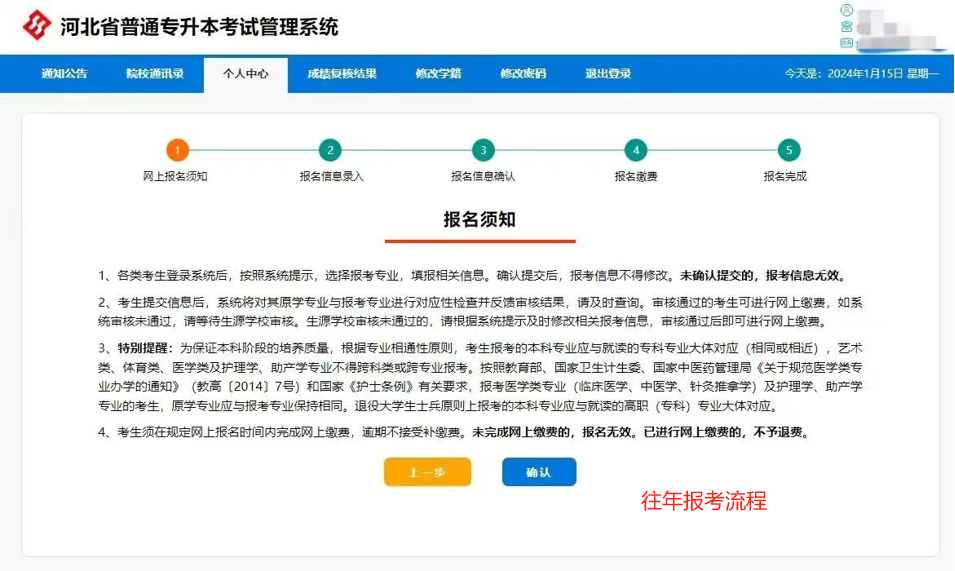955x571 pixels.
Task: Click the 报名须知 heading text
Action: [480, 219]
